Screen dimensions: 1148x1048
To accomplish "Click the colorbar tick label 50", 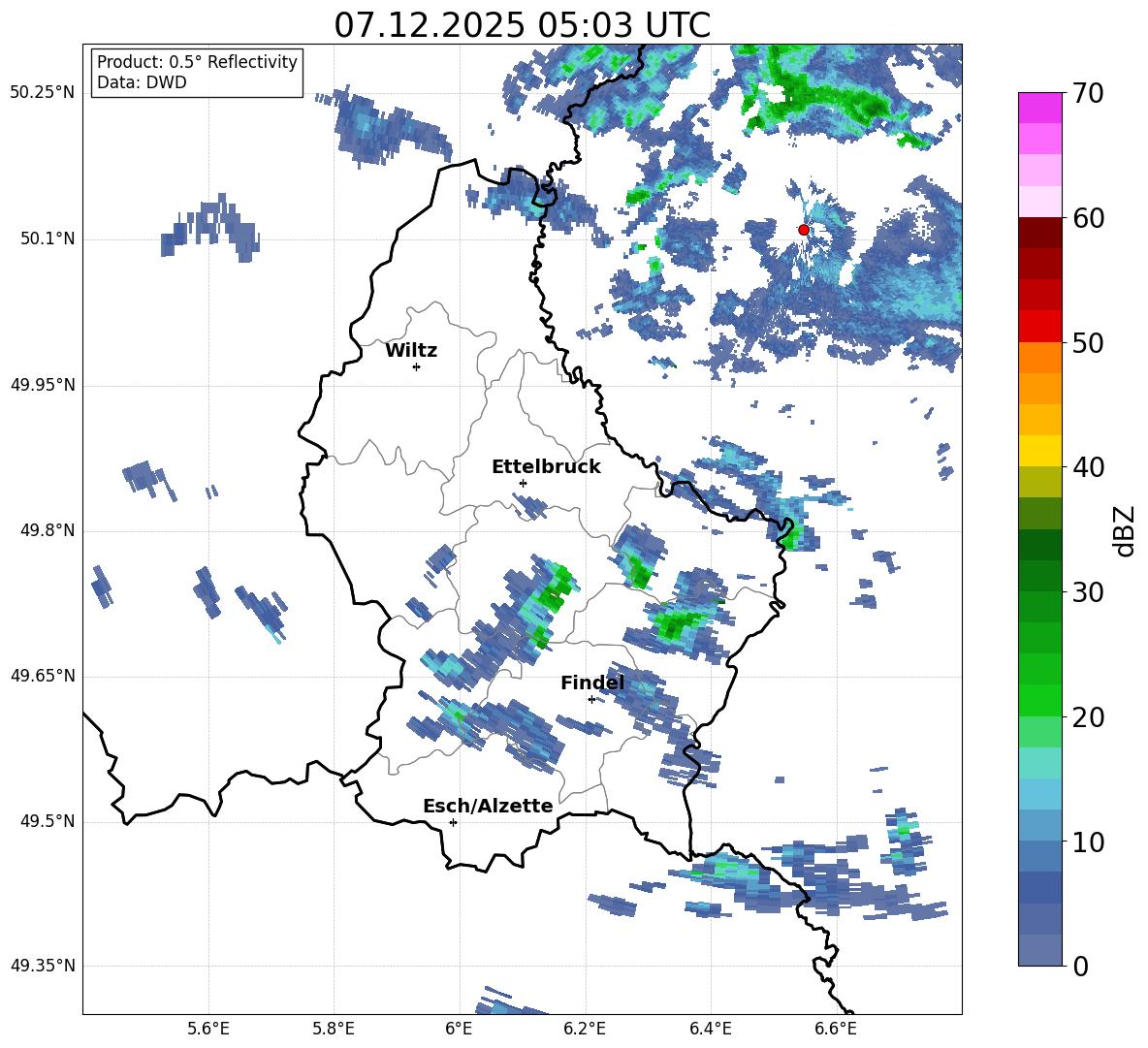I will (1088, 342).
